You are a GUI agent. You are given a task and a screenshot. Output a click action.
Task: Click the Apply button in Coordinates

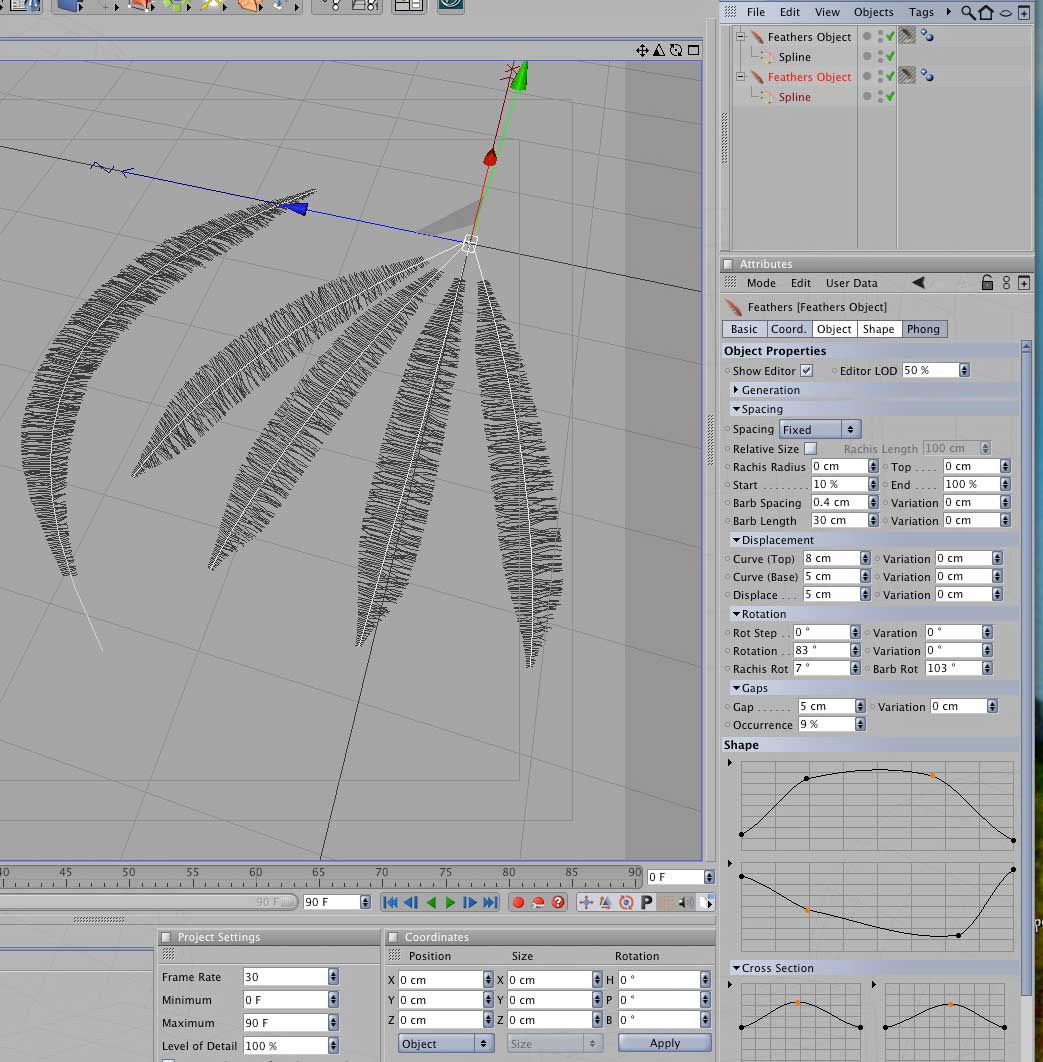tap(664, 1043)
